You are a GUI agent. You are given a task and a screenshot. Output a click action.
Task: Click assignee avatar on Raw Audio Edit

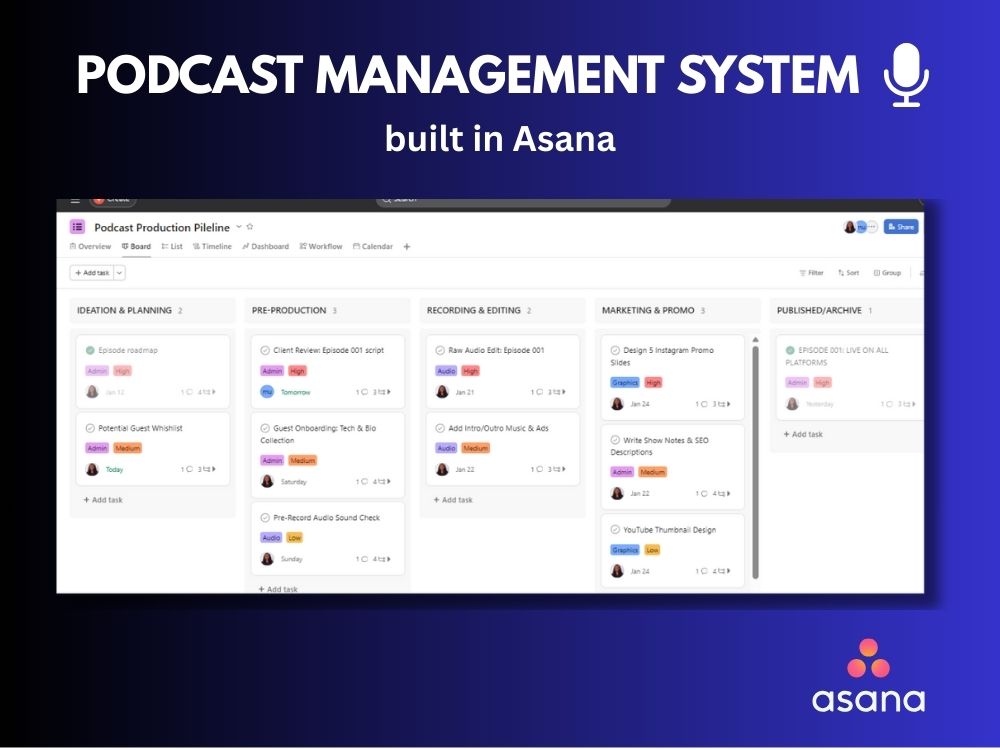click(x=442, y=392)
